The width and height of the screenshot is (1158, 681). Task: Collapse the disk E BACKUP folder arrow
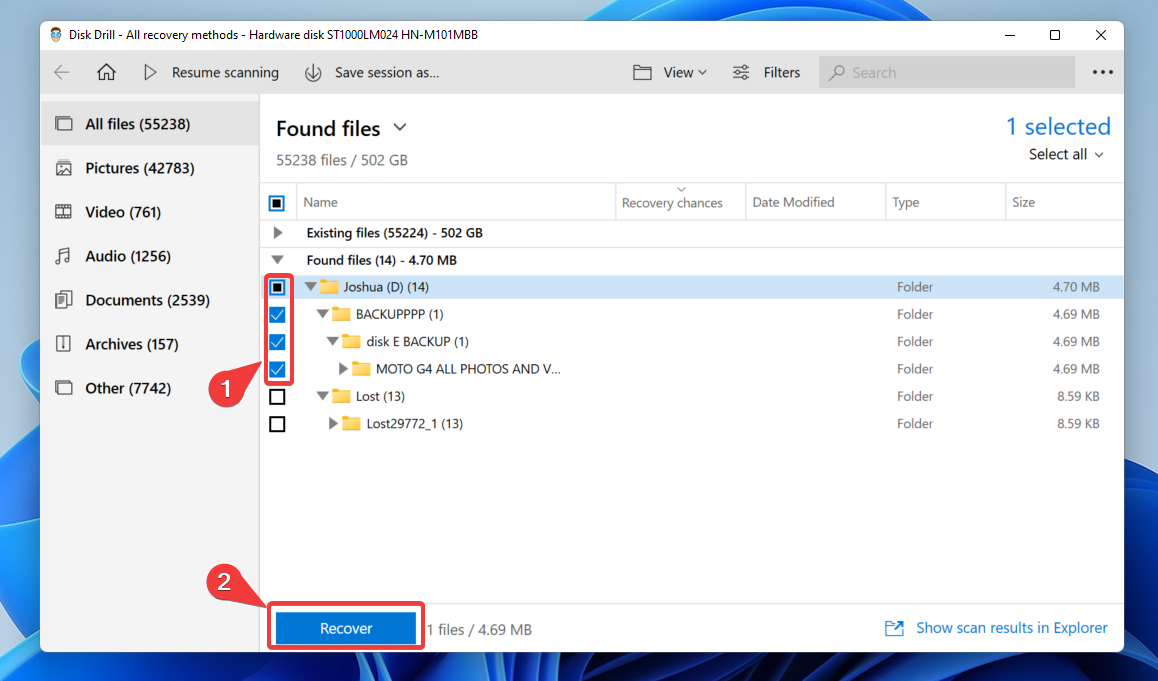point(333,341)
